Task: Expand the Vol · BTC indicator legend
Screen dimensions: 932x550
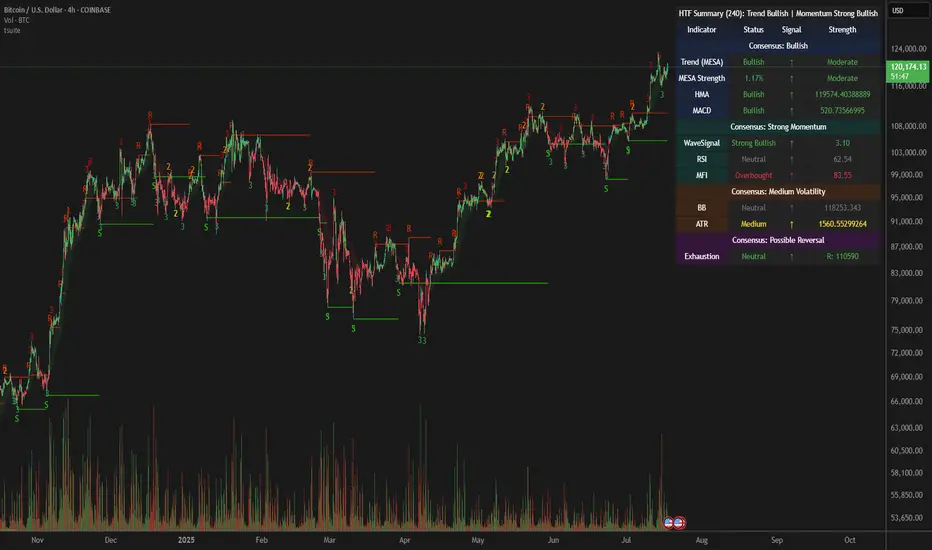Action: tap(17, 20)
